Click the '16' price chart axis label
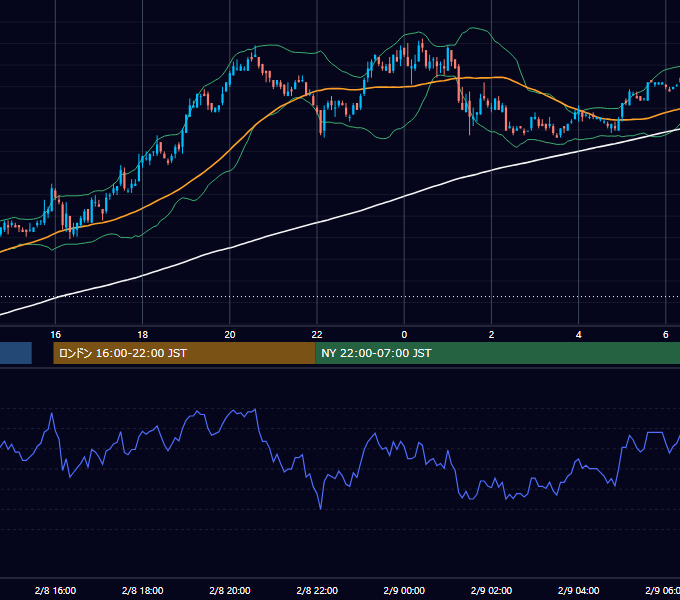 pyautogui.click(x=56, y=335)
